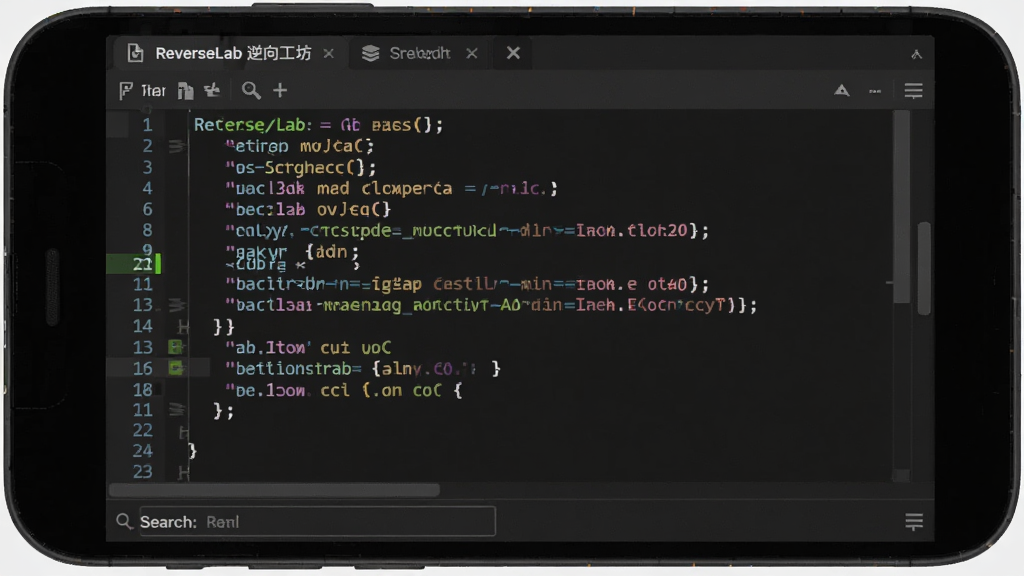Screen dimensions: 1024x576
Task: Close the ReverseLab 逆向工坊 tab
Action: tap(328, 54)
